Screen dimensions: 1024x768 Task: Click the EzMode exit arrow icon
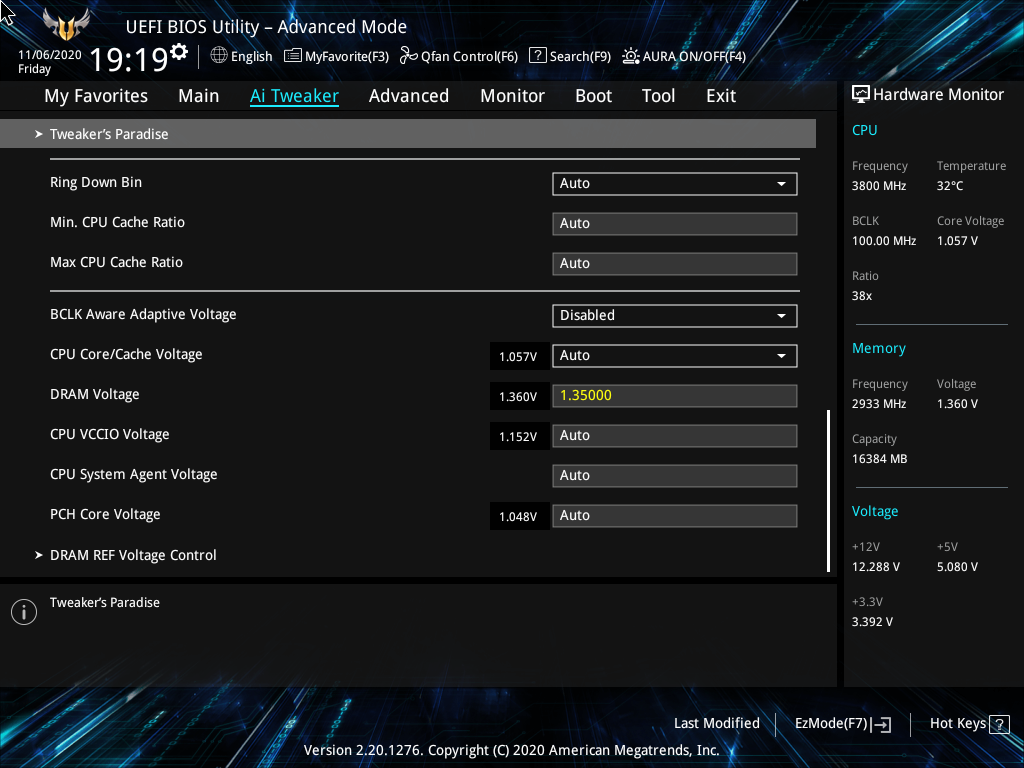pyautogui.click(x=881, y=724)
